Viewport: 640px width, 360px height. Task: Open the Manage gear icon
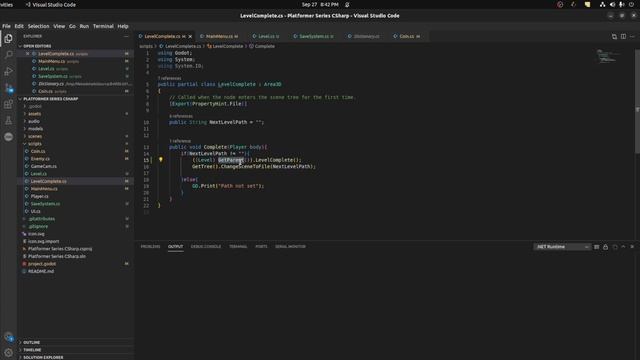point(8,352)
